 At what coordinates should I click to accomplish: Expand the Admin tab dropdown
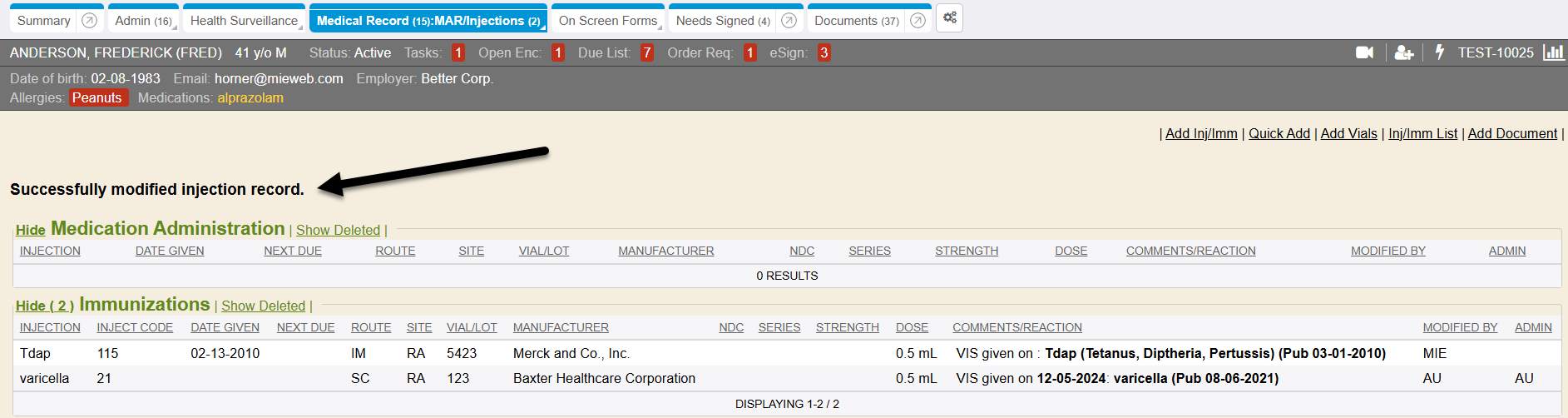pos(176,27)
